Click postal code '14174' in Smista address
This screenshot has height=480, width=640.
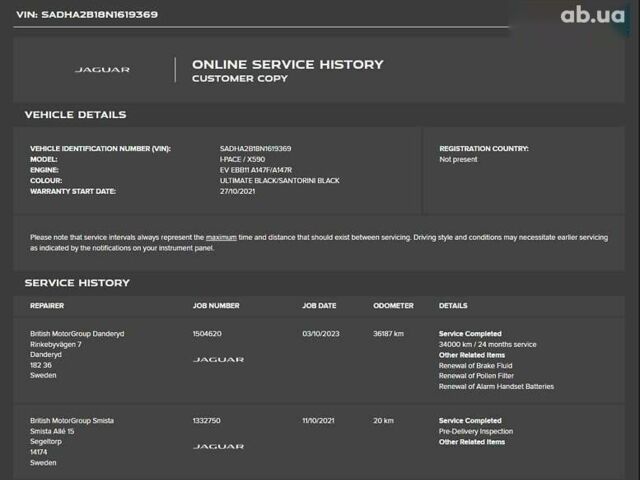click(x=39, y=452)
